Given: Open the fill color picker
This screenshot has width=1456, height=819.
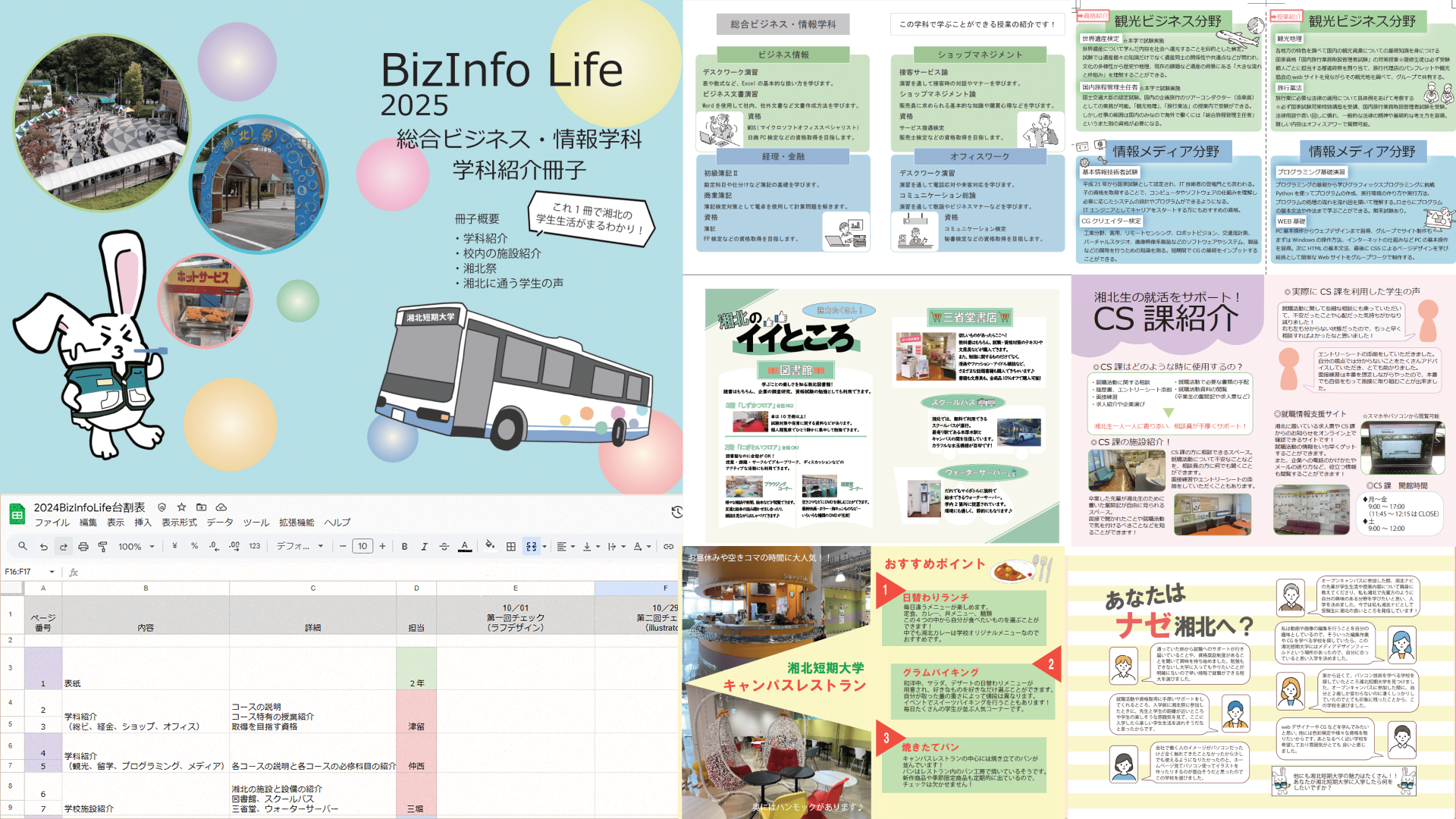Looking at the screenshot, I should click(490, 546).
